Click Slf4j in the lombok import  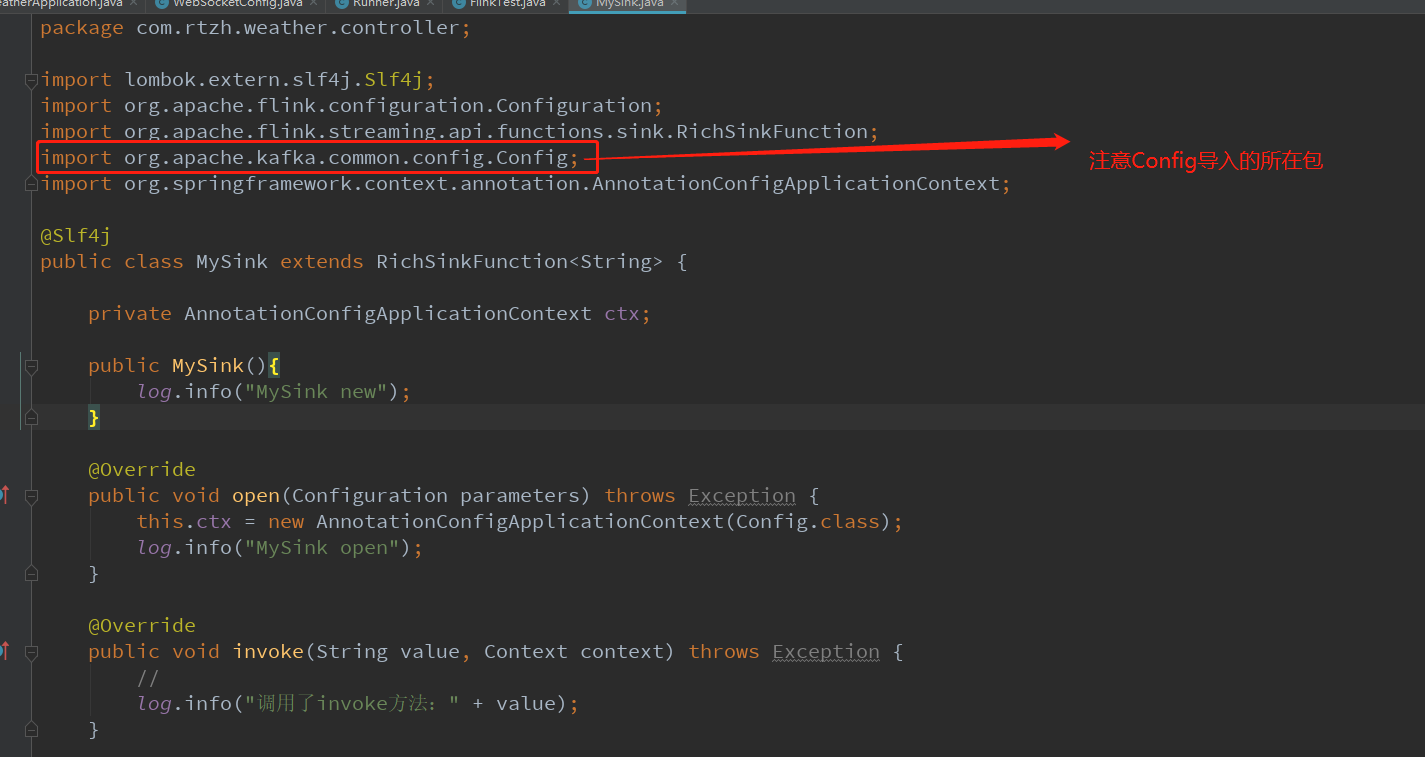pos(394,80)
